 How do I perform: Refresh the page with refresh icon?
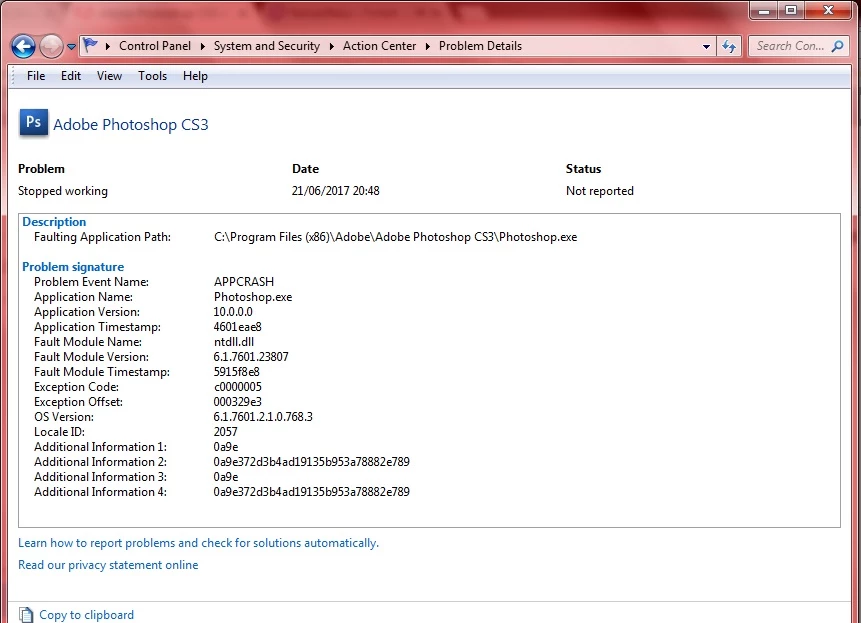click(729, 47)
